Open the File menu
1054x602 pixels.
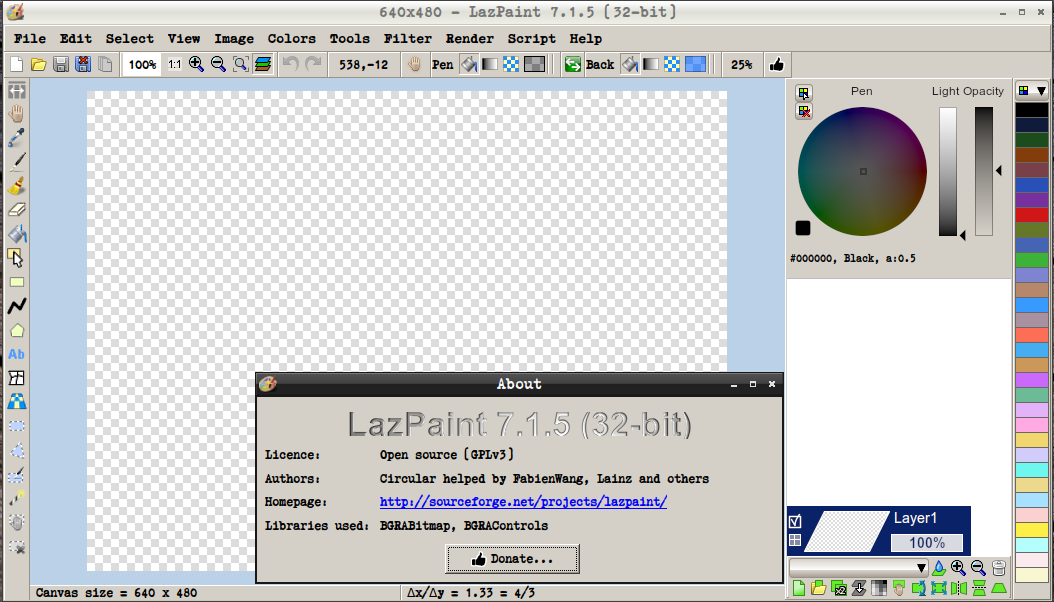coord(30,39)
